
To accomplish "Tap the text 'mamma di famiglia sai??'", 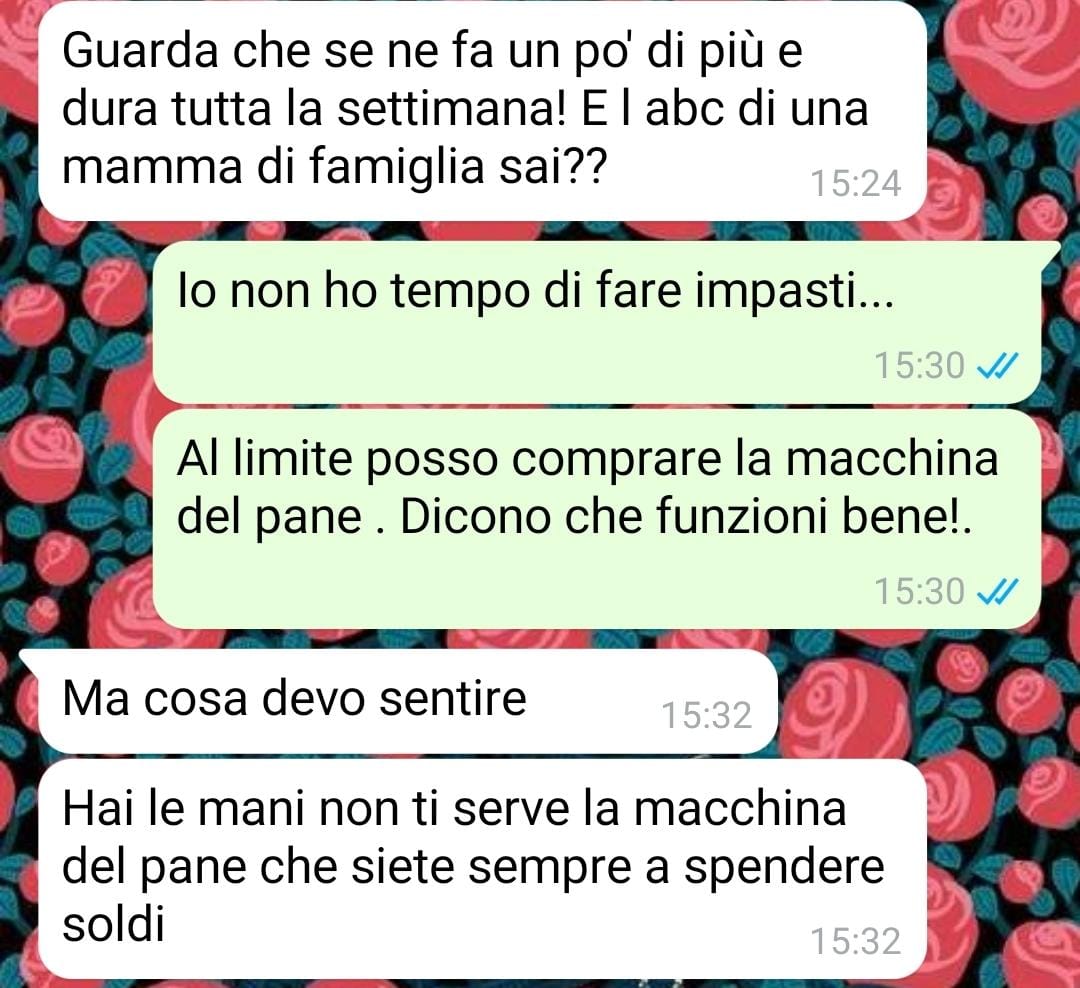I will click(334, 169).
